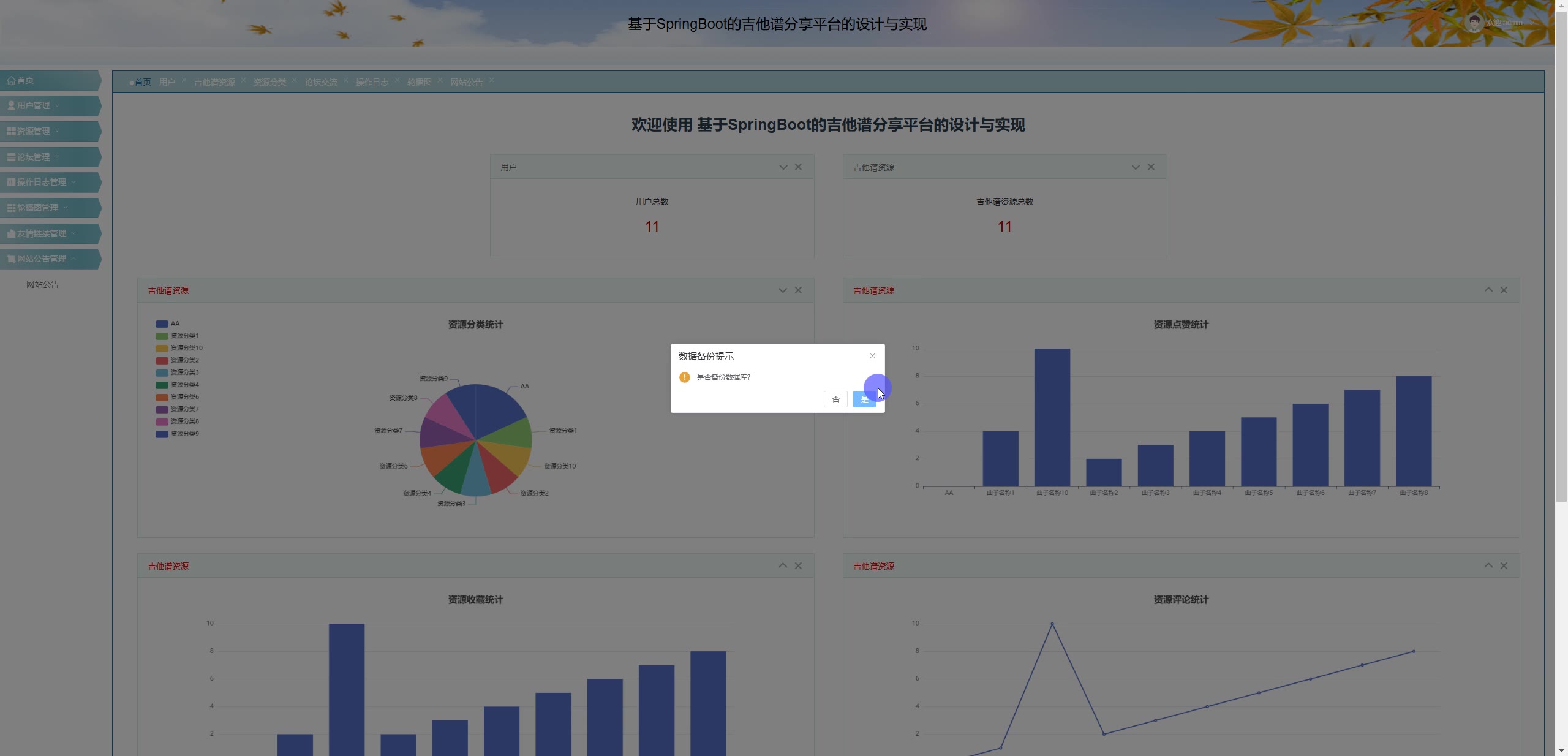The height and width of the screenshot is (756, 1568).
Task: Click the grid icon beside 资源管理
Action: [x=11, y=131]
